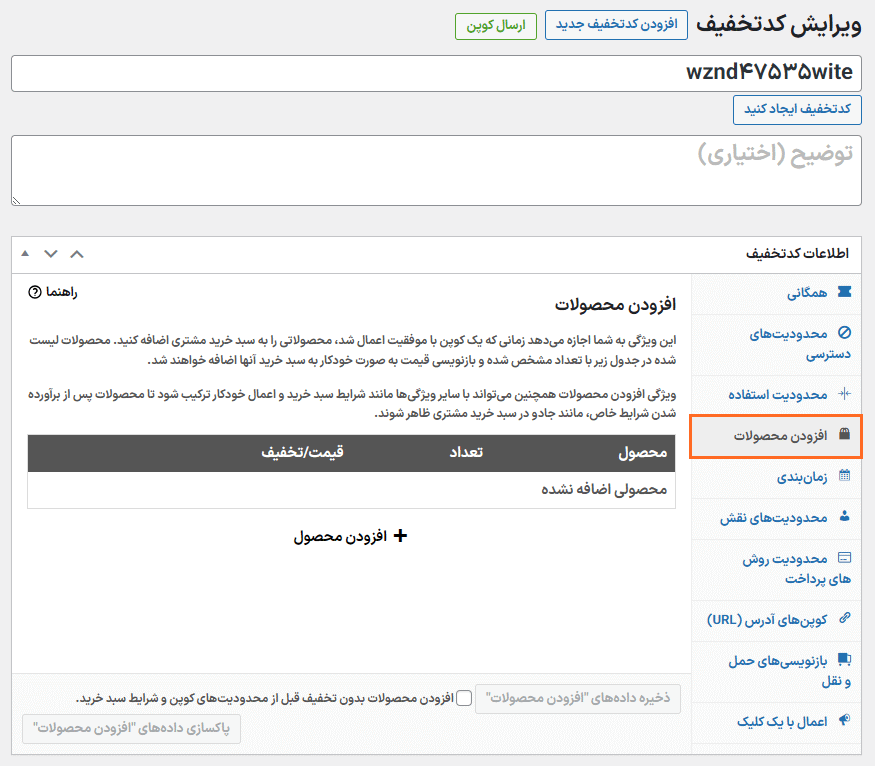Move coupon data panel up
The image size is (875, 766).
(77, 254)
